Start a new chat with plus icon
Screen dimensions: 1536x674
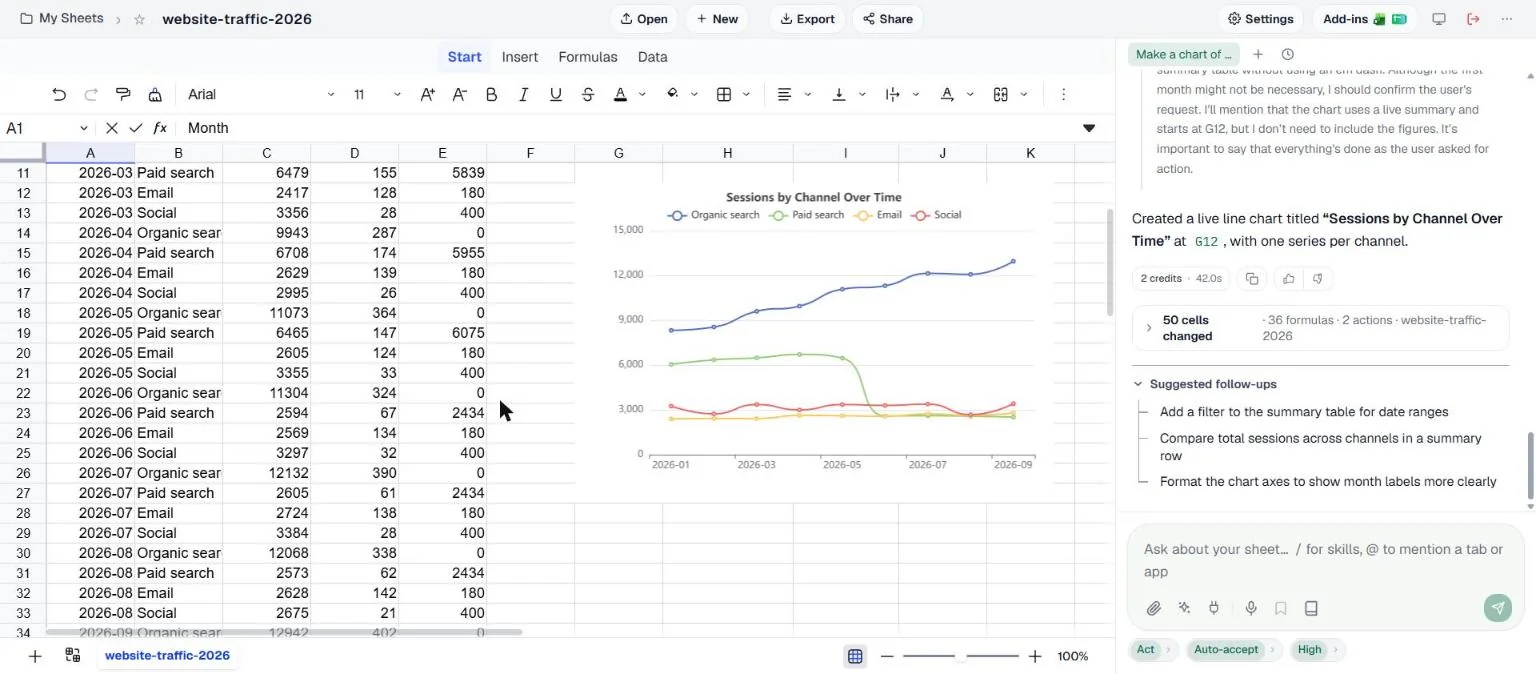(x=1258, y=54)
